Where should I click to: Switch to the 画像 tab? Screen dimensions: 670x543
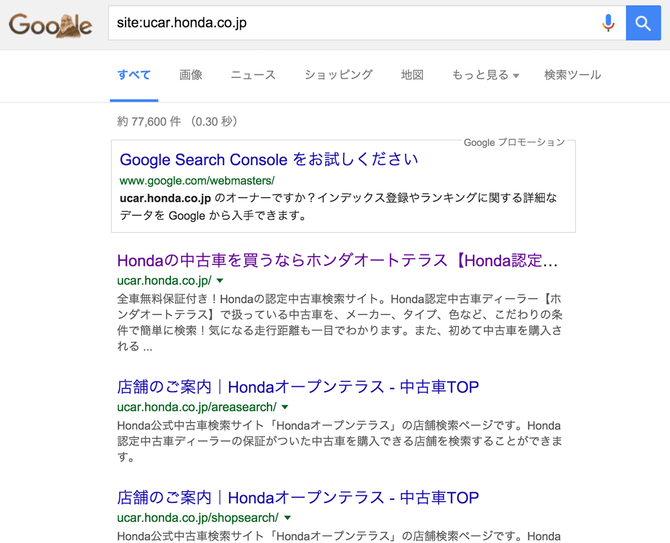[191, 75]
